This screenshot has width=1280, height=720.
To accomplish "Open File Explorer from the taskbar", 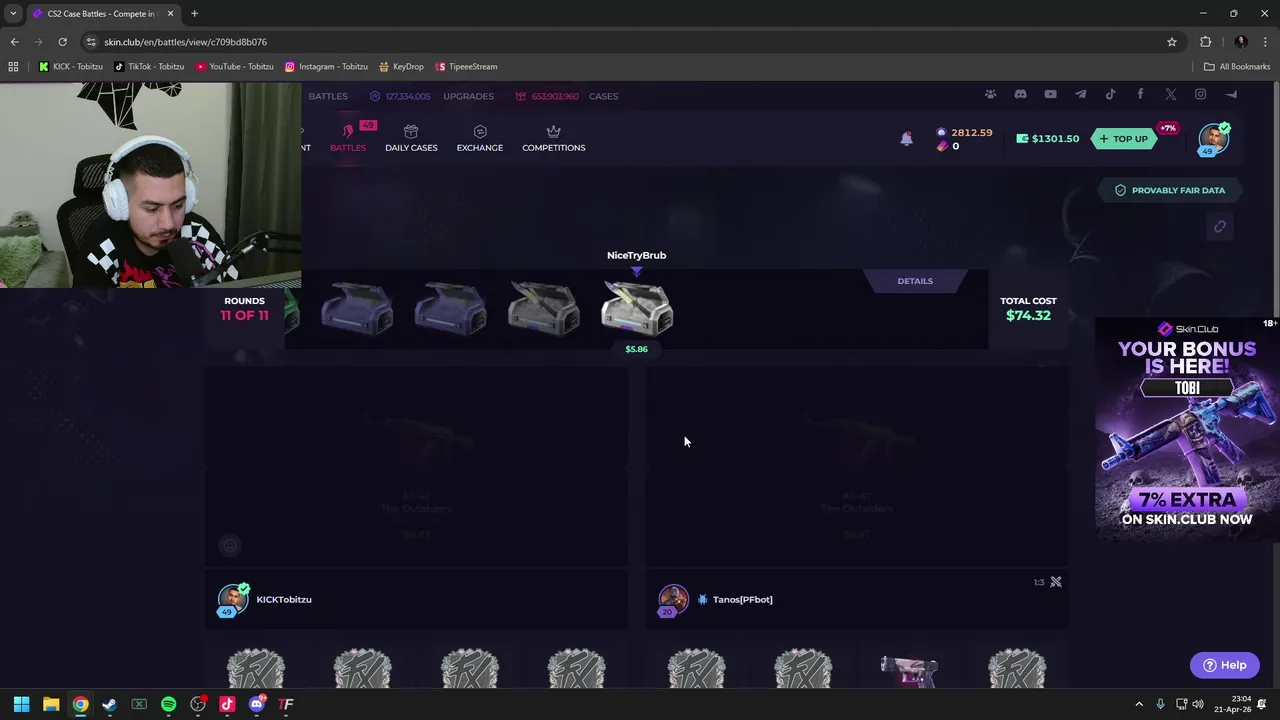I will pos(51,704).
